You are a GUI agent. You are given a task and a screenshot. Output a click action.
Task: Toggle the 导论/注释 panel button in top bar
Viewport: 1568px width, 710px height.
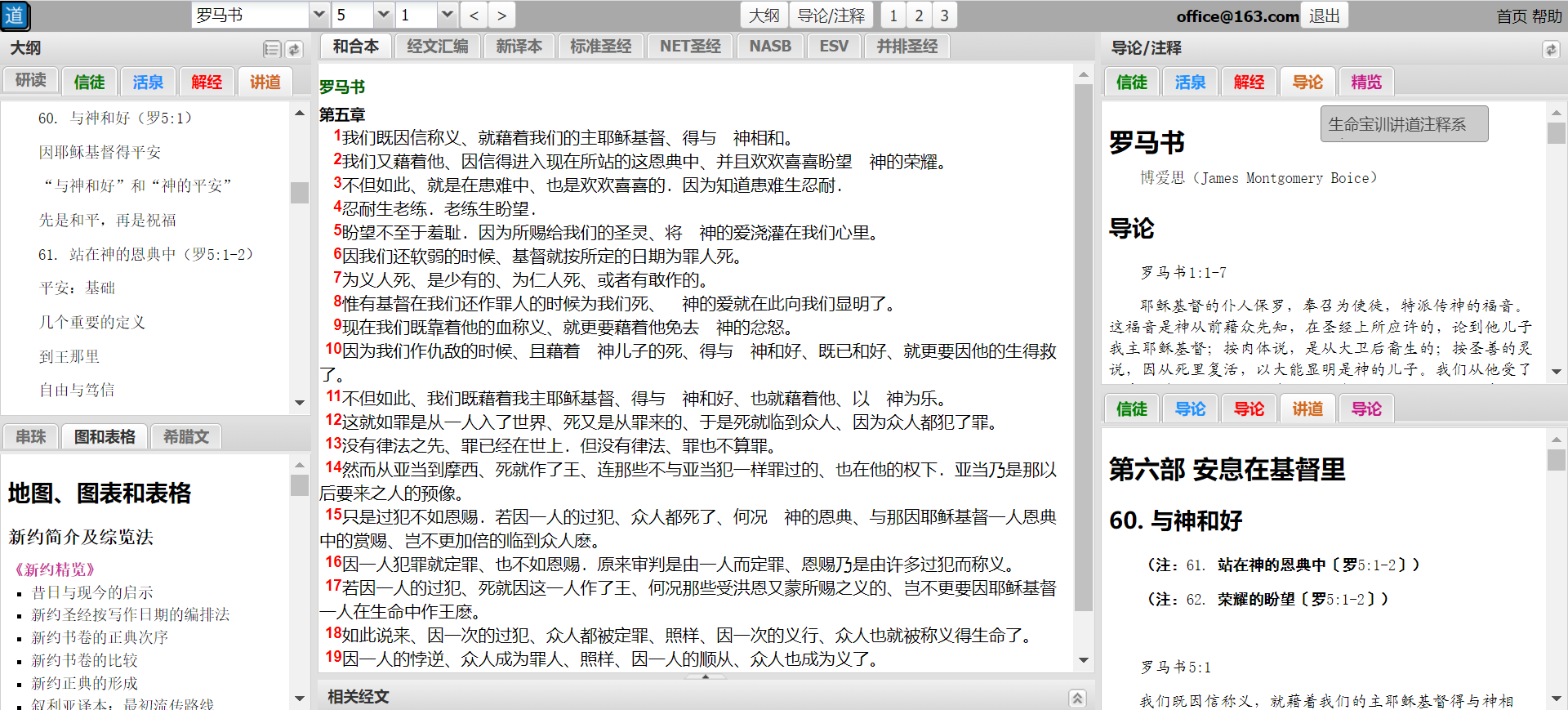coord(831,16)
